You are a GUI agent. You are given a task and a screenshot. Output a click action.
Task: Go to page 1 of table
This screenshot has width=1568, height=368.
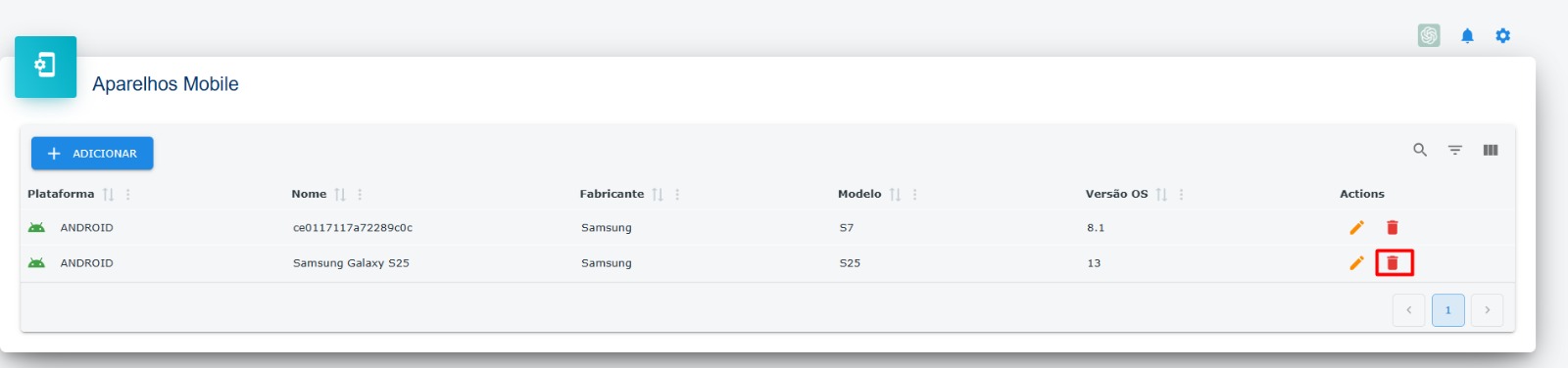tap(1447, 310)
